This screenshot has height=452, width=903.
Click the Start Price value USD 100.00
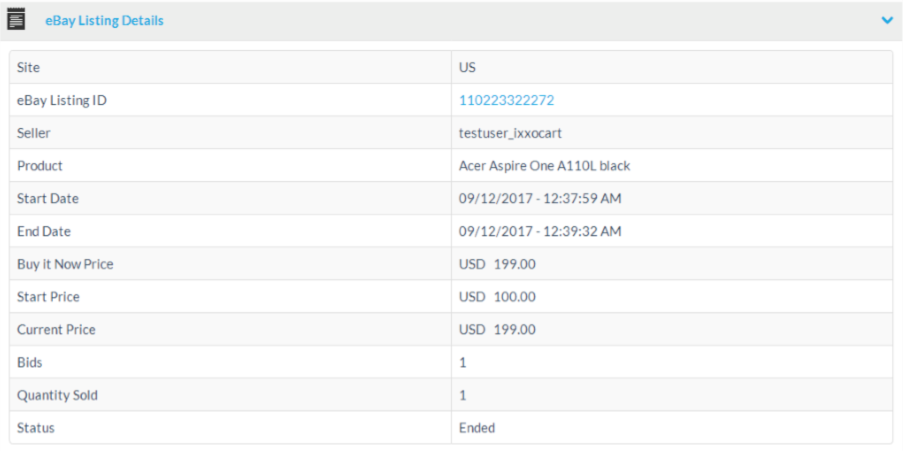click(497, 297)
